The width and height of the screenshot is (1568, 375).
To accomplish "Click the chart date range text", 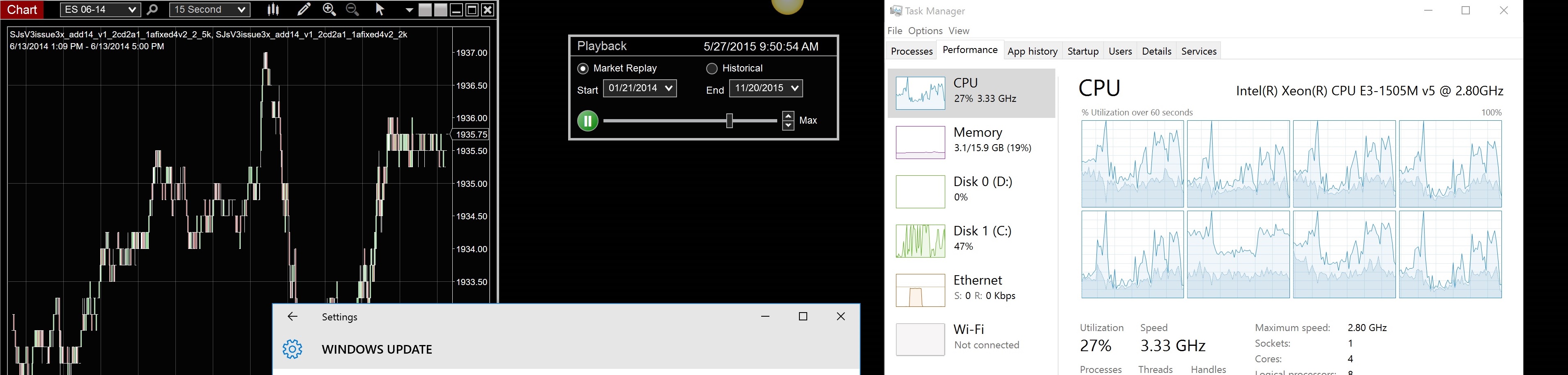I will pyautogui.click(x=87, y=46).
